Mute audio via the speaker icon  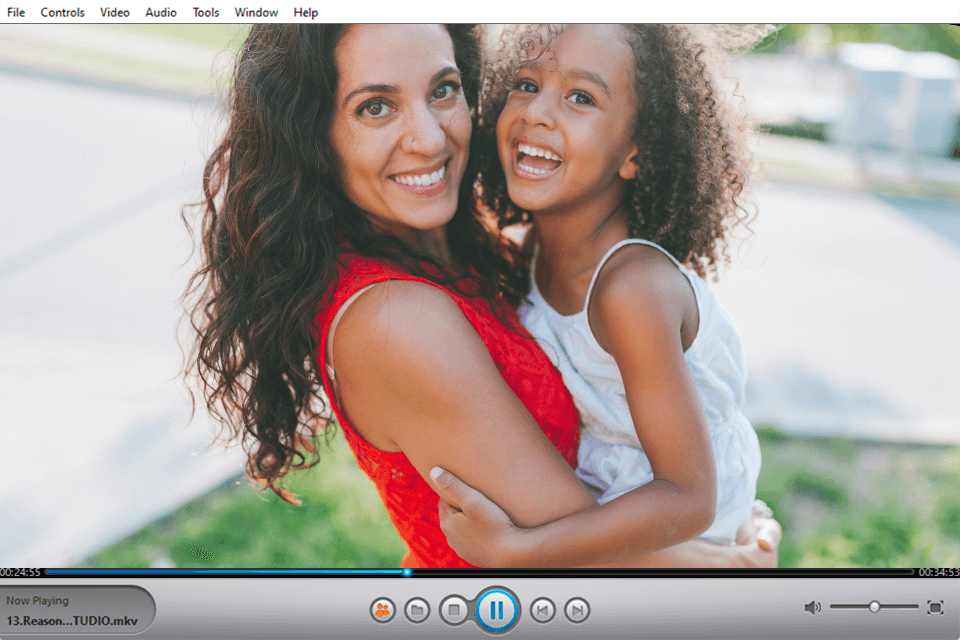(813, 607)
